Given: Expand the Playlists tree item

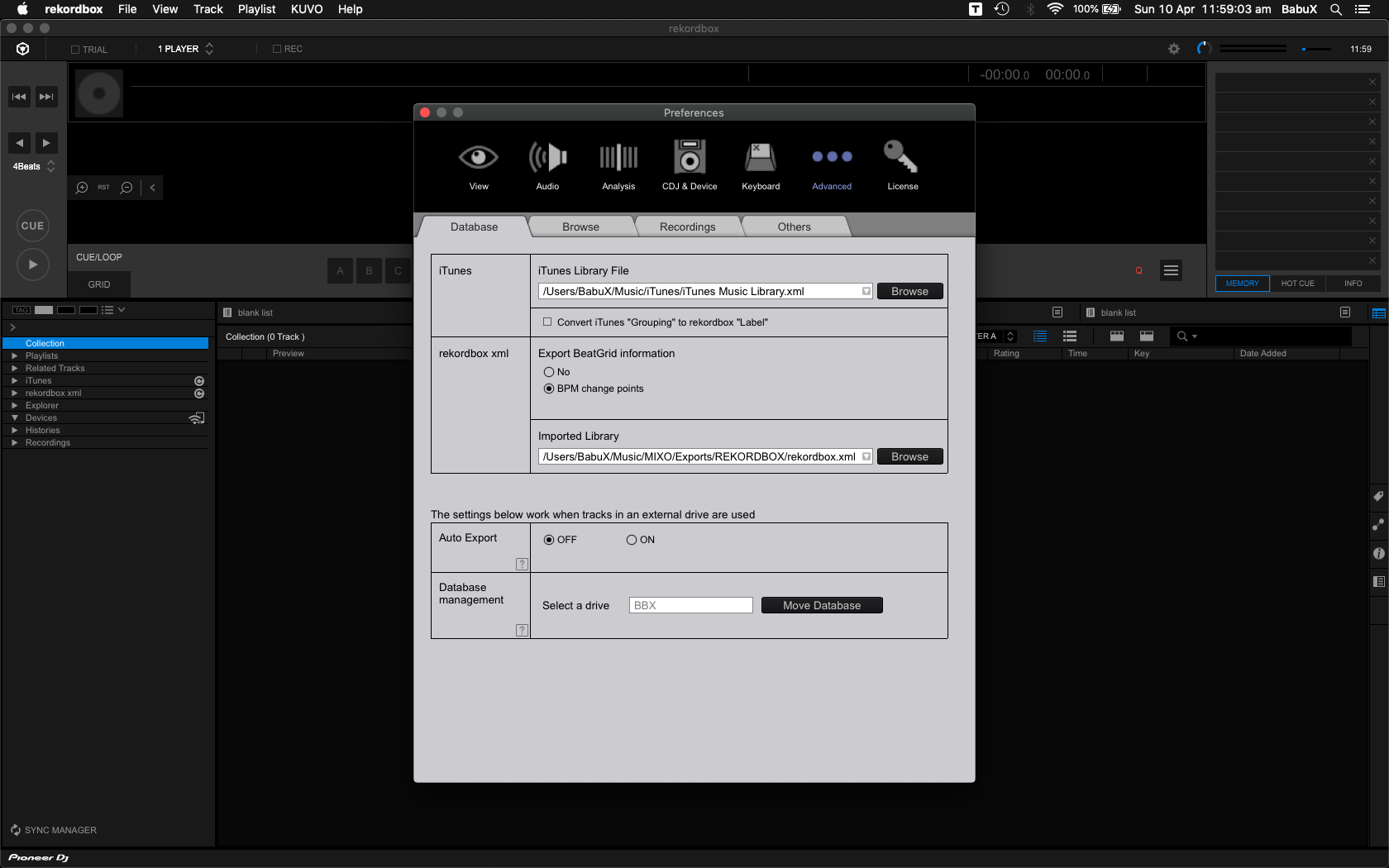Looking at the screenshot, I should (x=14, y=356).
